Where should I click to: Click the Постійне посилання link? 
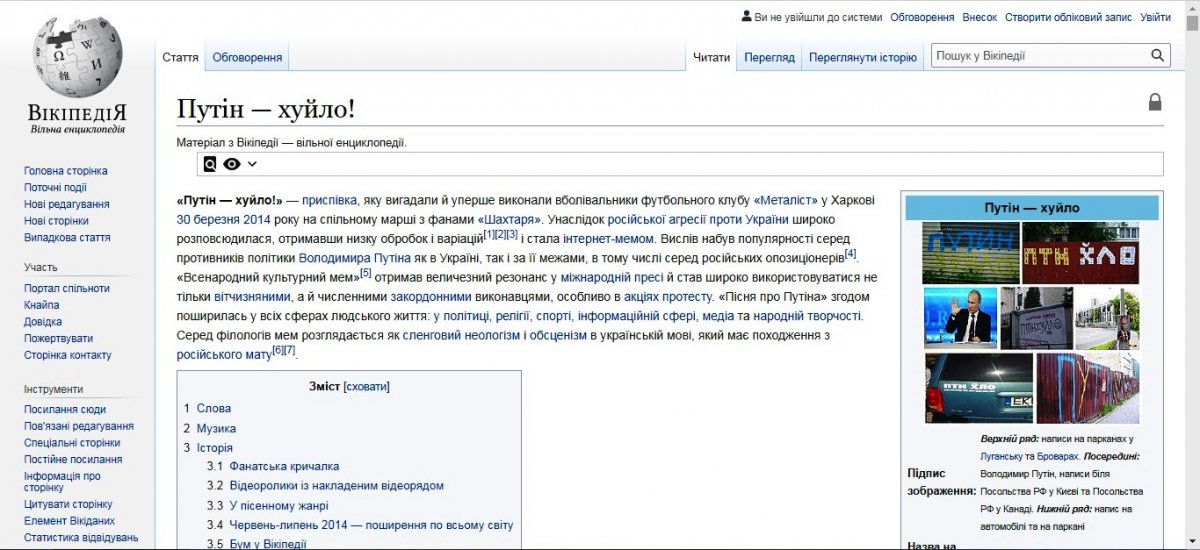point(73,460)
